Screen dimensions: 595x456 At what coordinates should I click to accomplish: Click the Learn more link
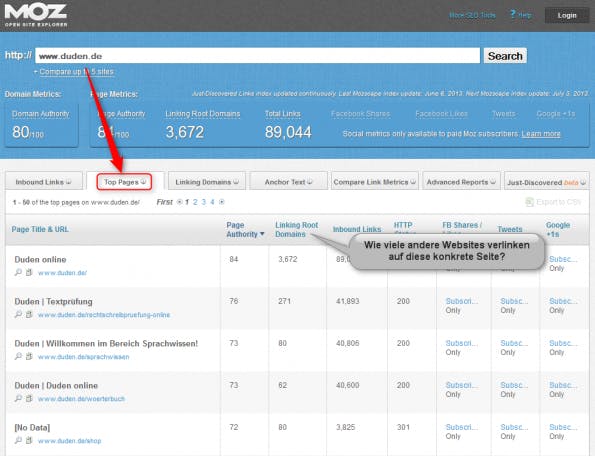click(541, 134)
